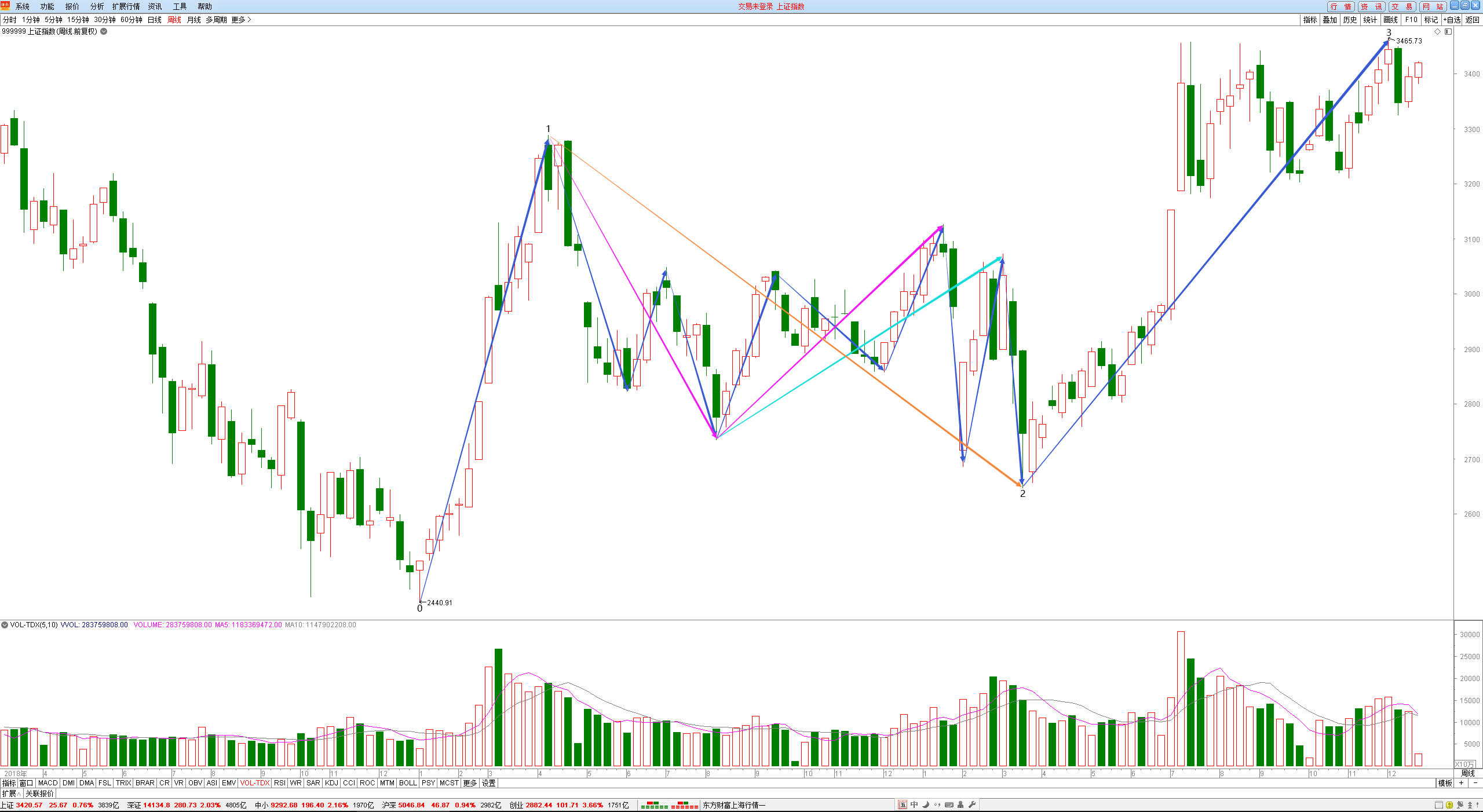Expand the 扩展 panel at bottom left
Screen dimensions: 1483x812
pos(11,794)
